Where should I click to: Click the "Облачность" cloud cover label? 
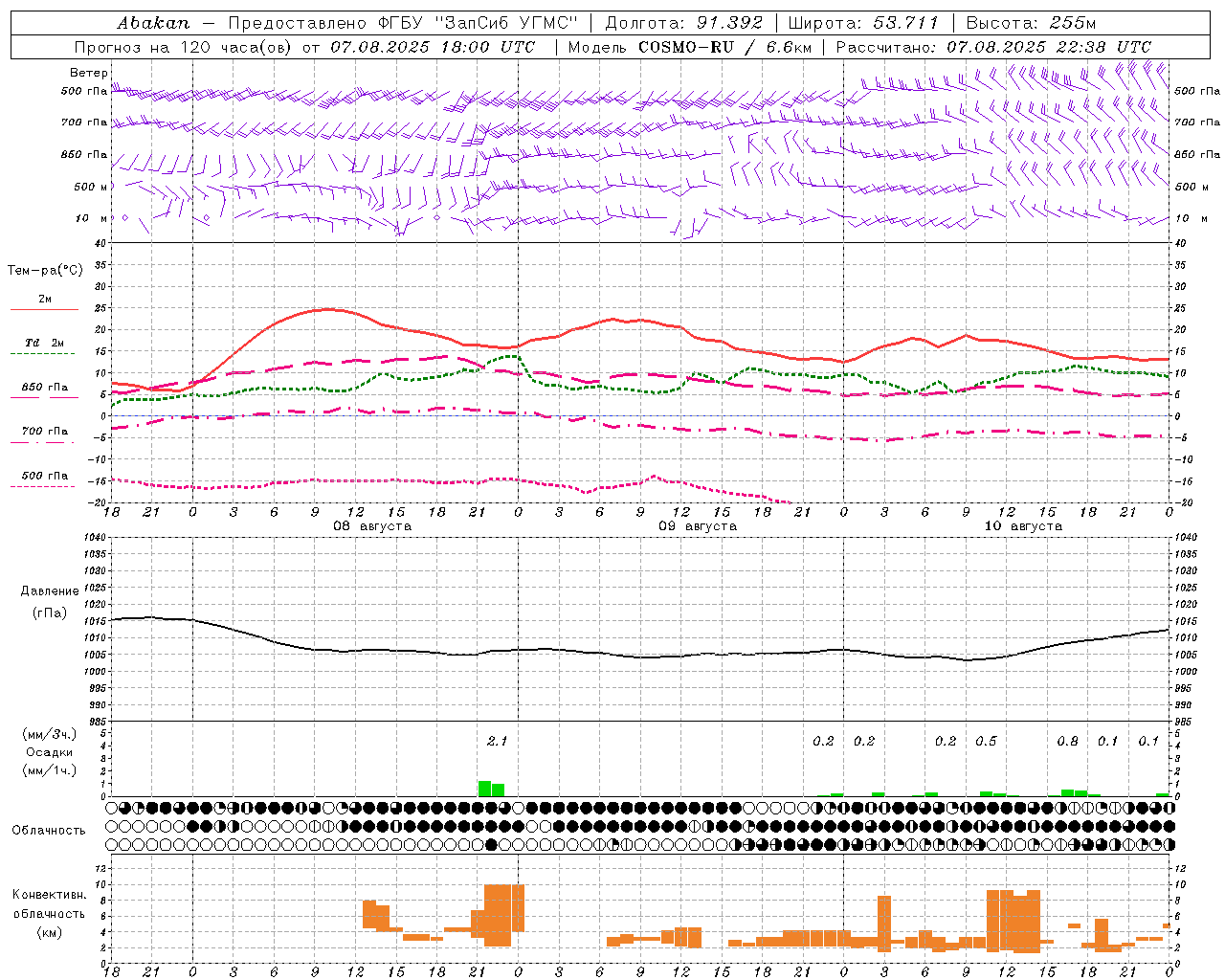[x=49, y=831]
